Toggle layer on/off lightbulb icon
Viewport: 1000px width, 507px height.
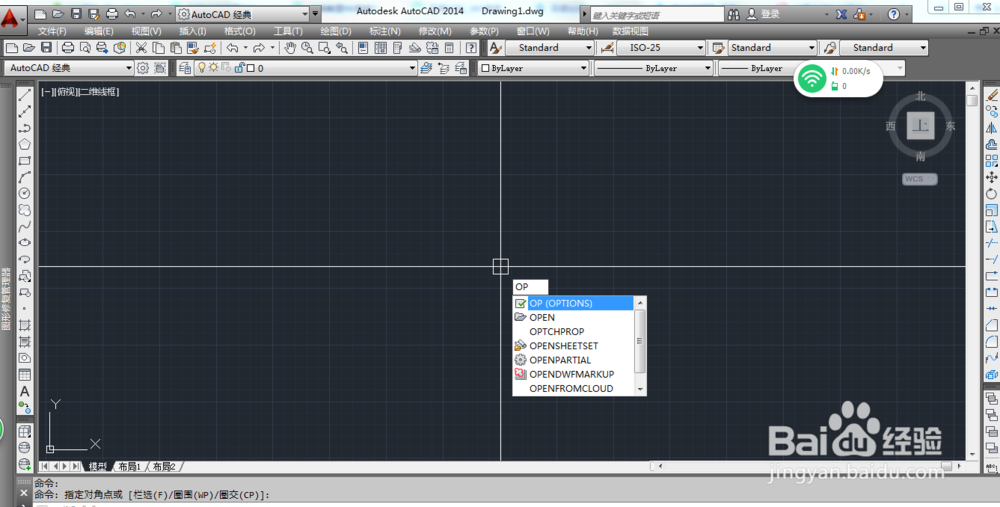[202, 68]
